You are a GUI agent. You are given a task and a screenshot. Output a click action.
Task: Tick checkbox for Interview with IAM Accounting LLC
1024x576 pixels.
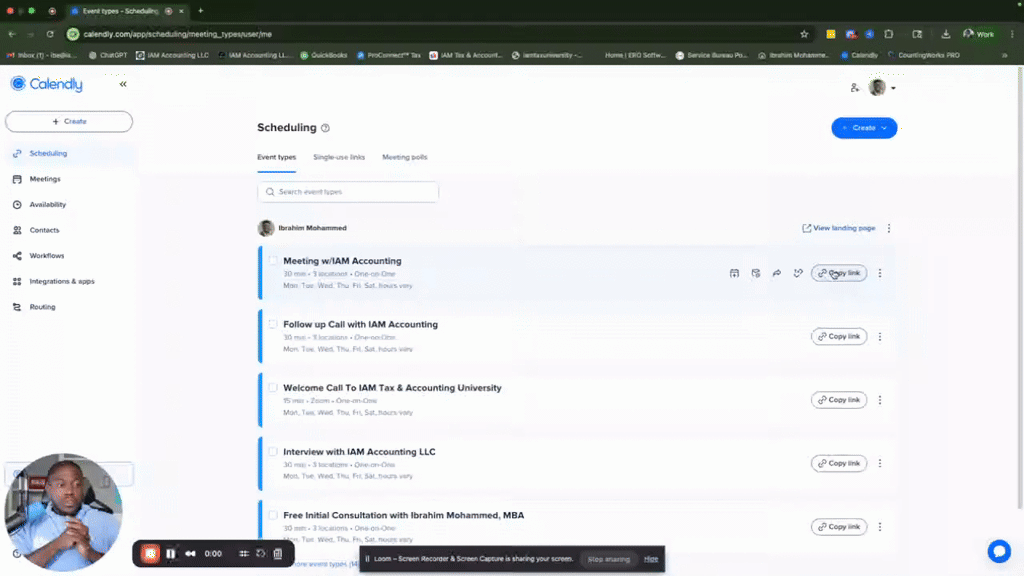pos(273,451)
